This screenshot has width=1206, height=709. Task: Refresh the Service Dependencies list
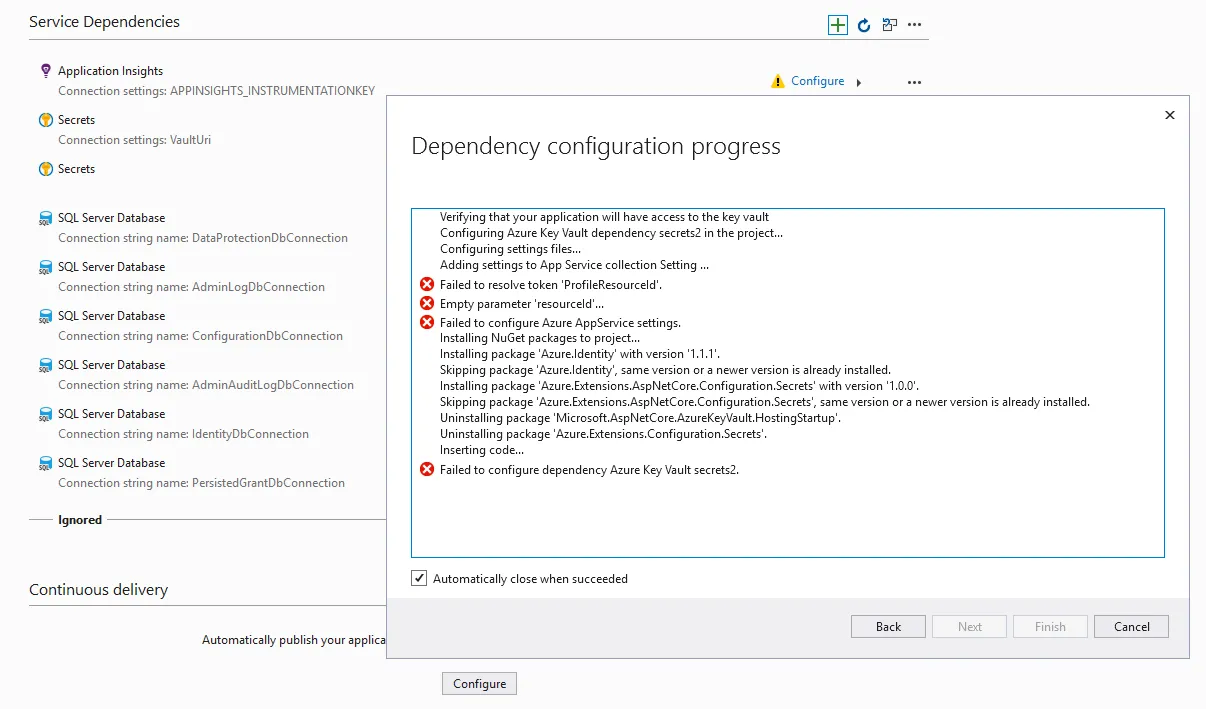pyautogui.click(x=865, y=25)
